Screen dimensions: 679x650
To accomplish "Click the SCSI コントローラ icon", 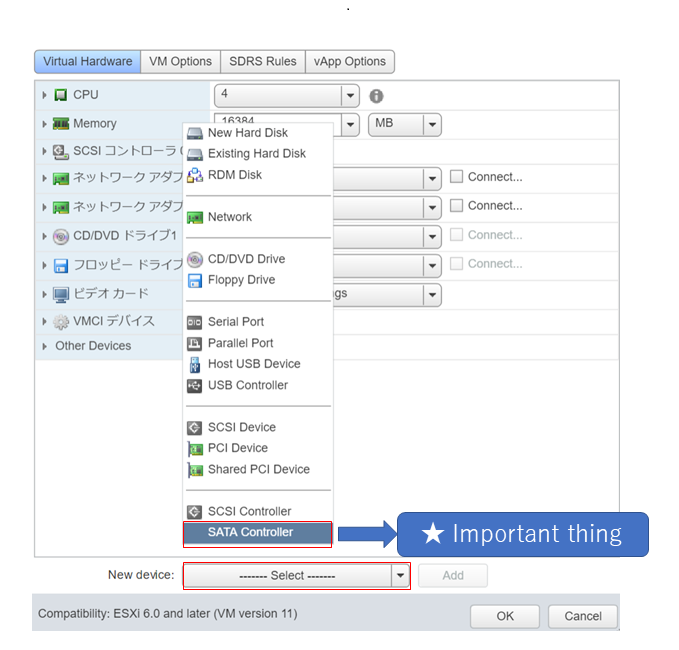I will pos(61,152).
